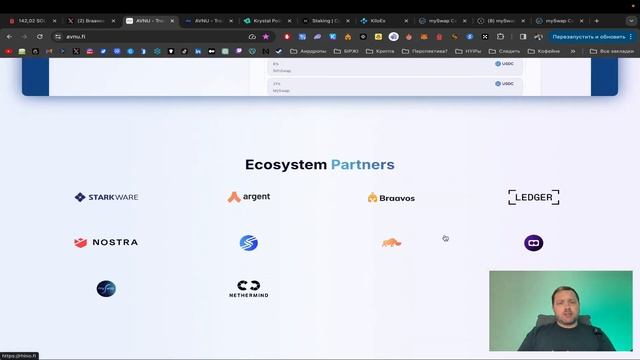Click the blue S circular partner logo
This screenshot has width=640, height=360.
coord(249,243)
